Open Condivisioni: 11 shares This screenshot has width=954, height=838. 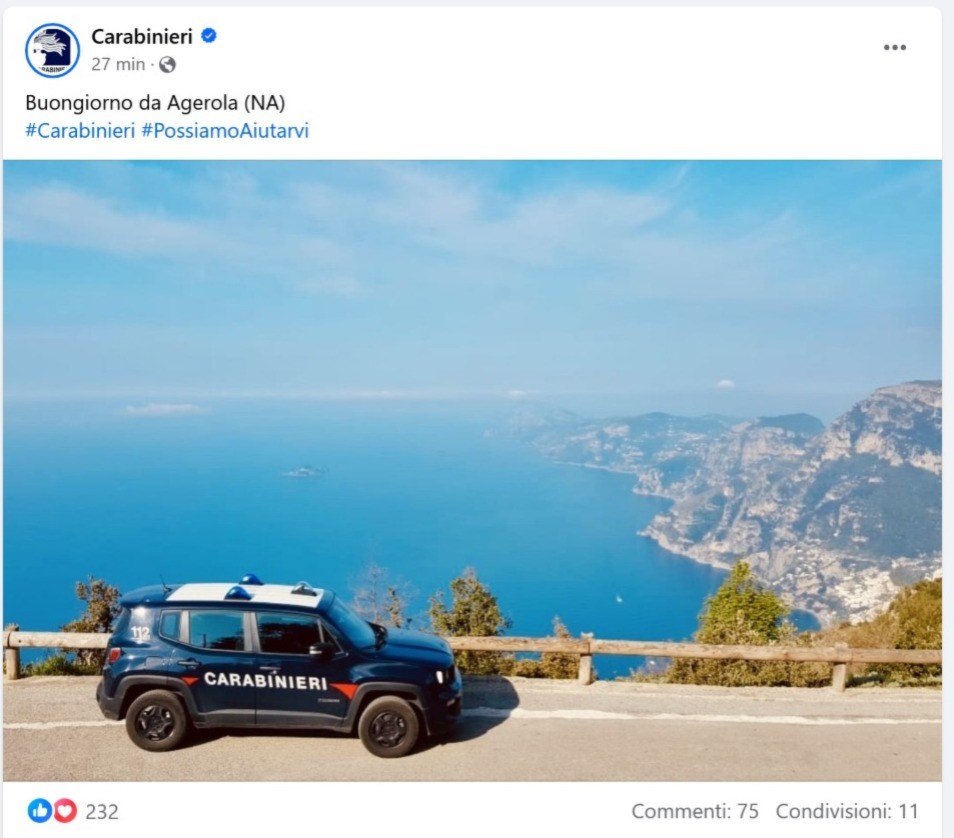click(x=846, y=811)
